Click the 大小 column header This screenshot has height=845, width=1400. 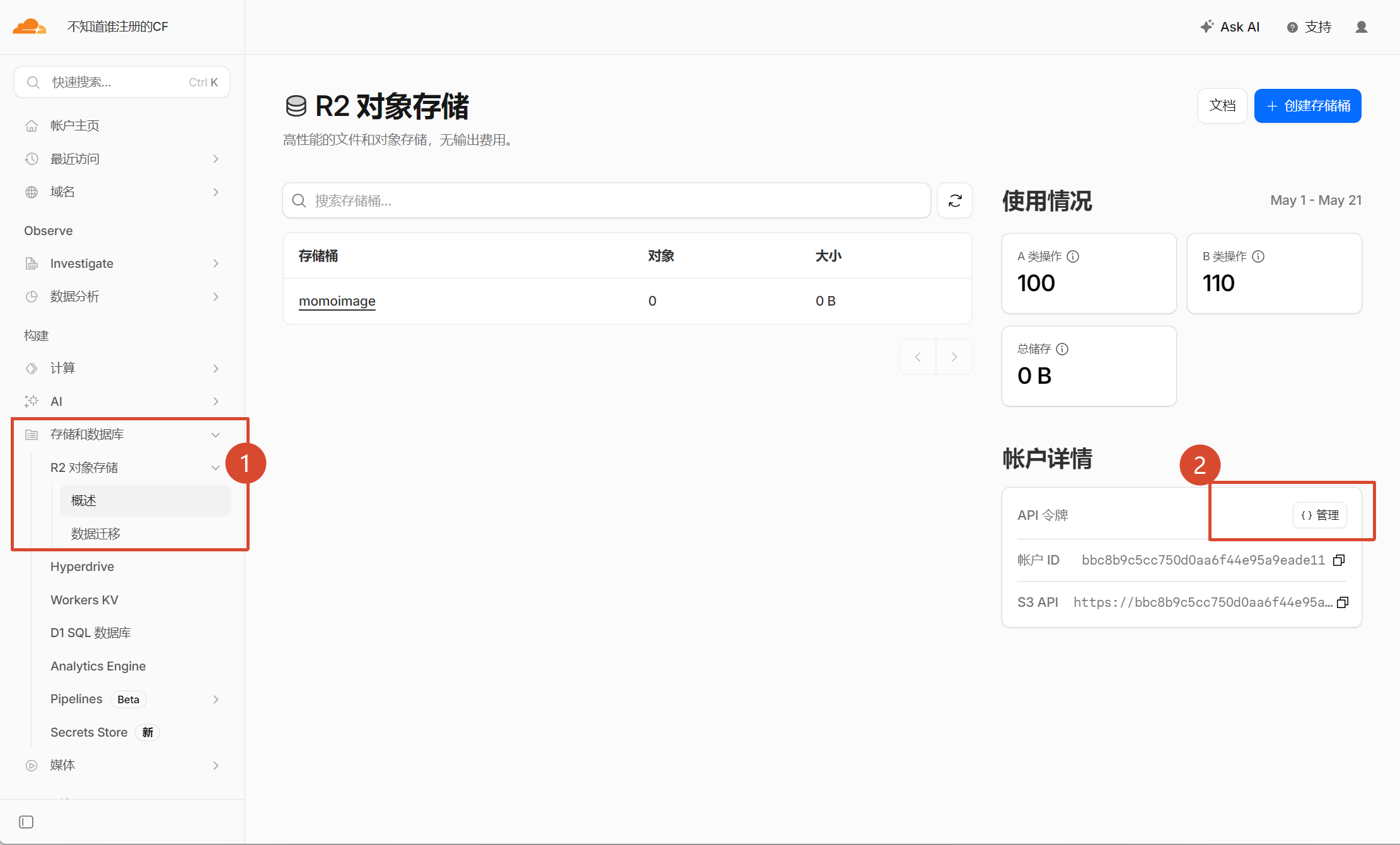tap(828, 256)
